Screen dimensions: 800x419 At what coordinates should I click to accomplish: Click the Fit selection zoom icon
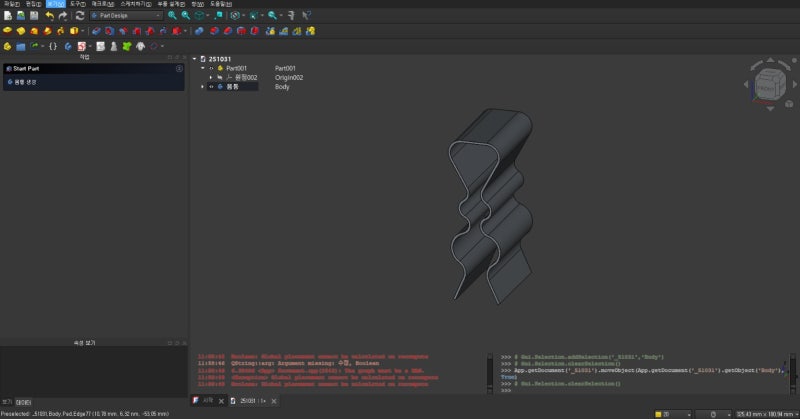coord(186,16)
